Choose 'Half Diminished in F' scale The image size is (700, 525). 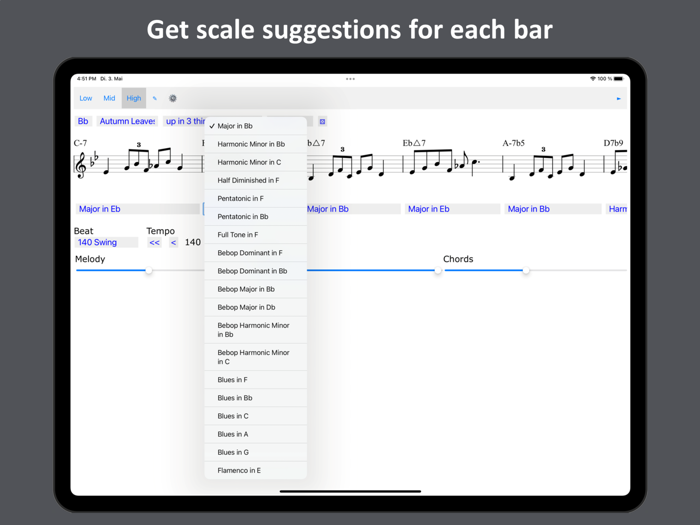coord(255,180)
